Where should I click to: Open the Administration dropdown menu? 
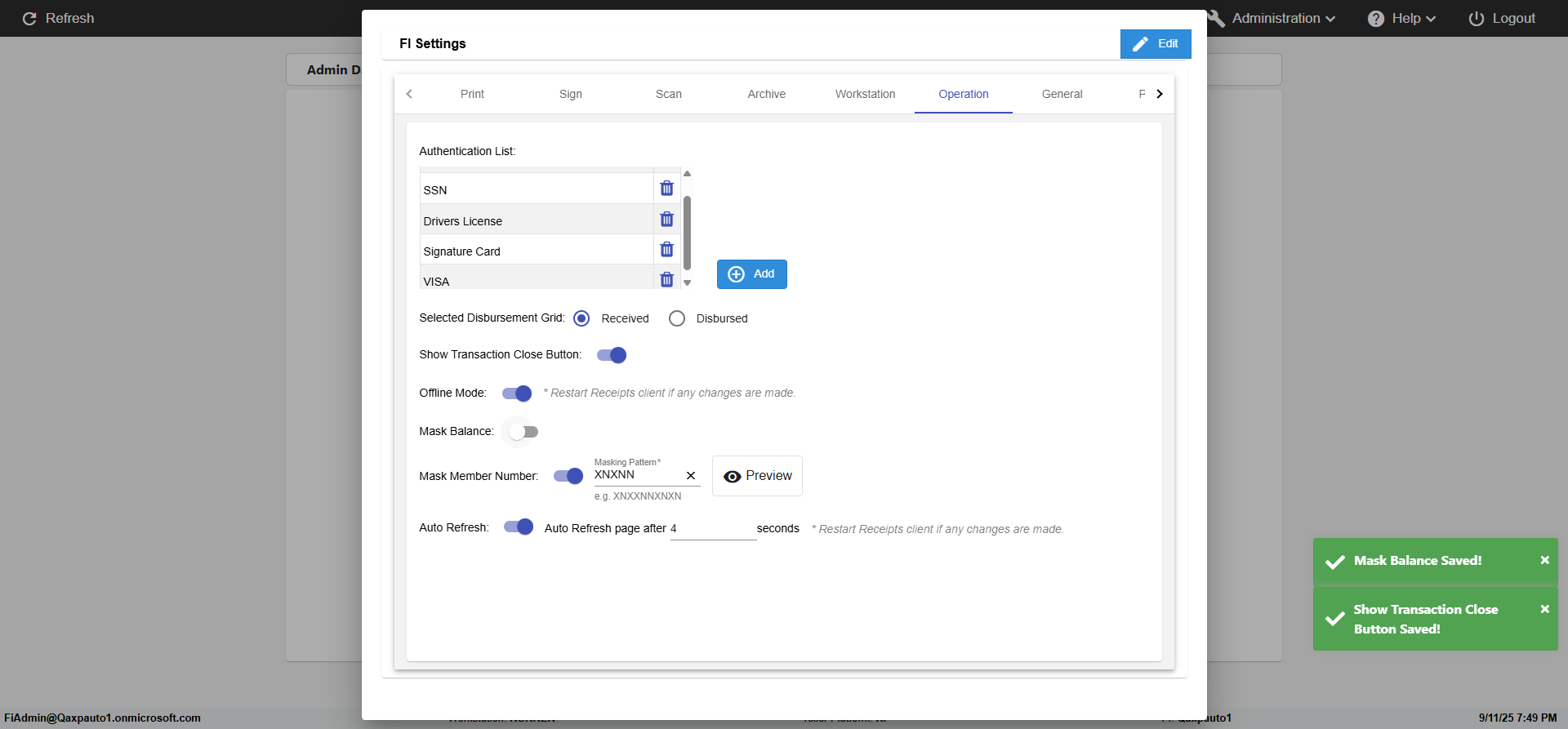[x=1283, y=19]
